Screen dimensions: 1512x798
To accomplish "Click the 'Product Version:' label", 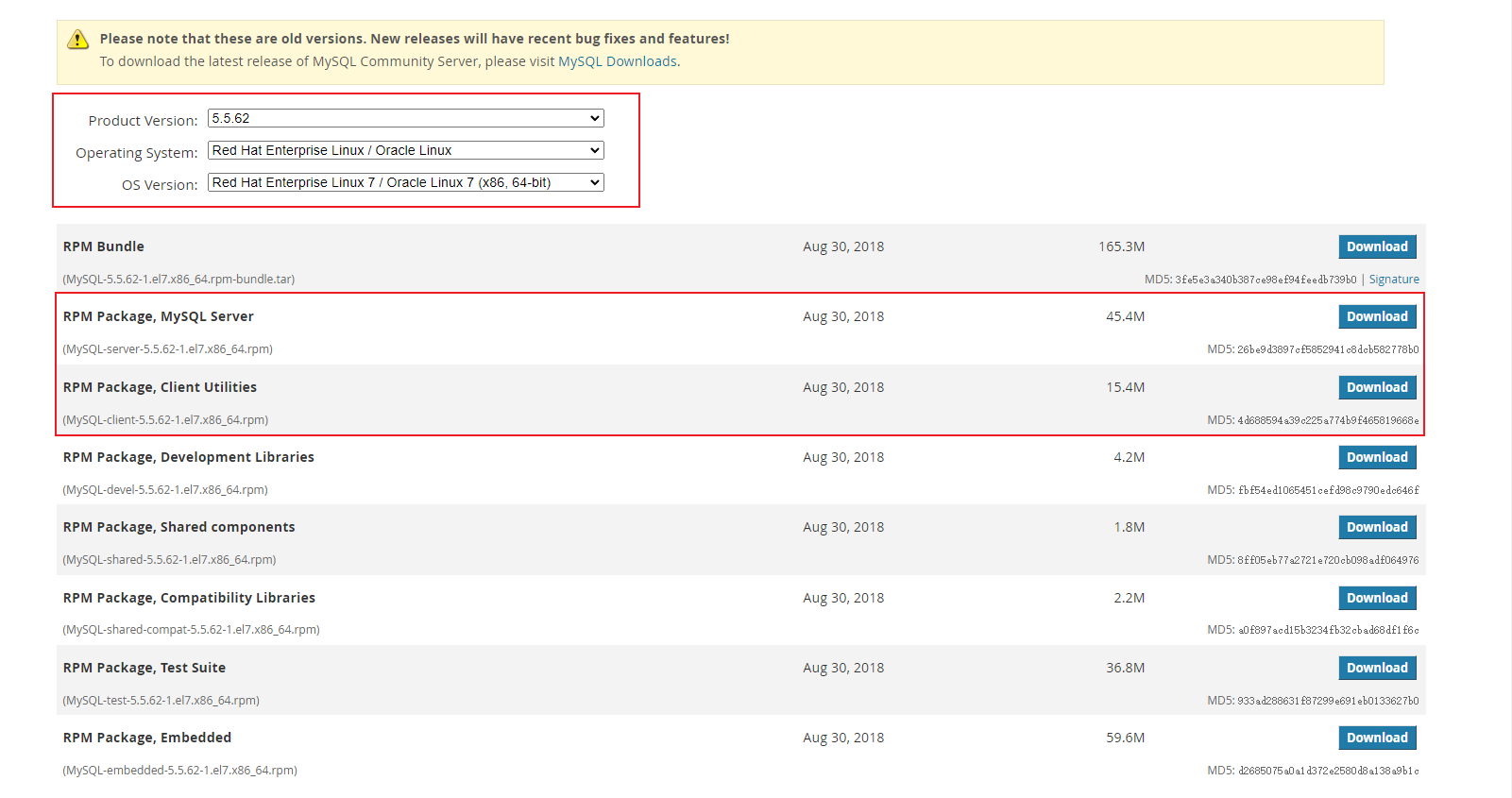I will tap(143, 121).
